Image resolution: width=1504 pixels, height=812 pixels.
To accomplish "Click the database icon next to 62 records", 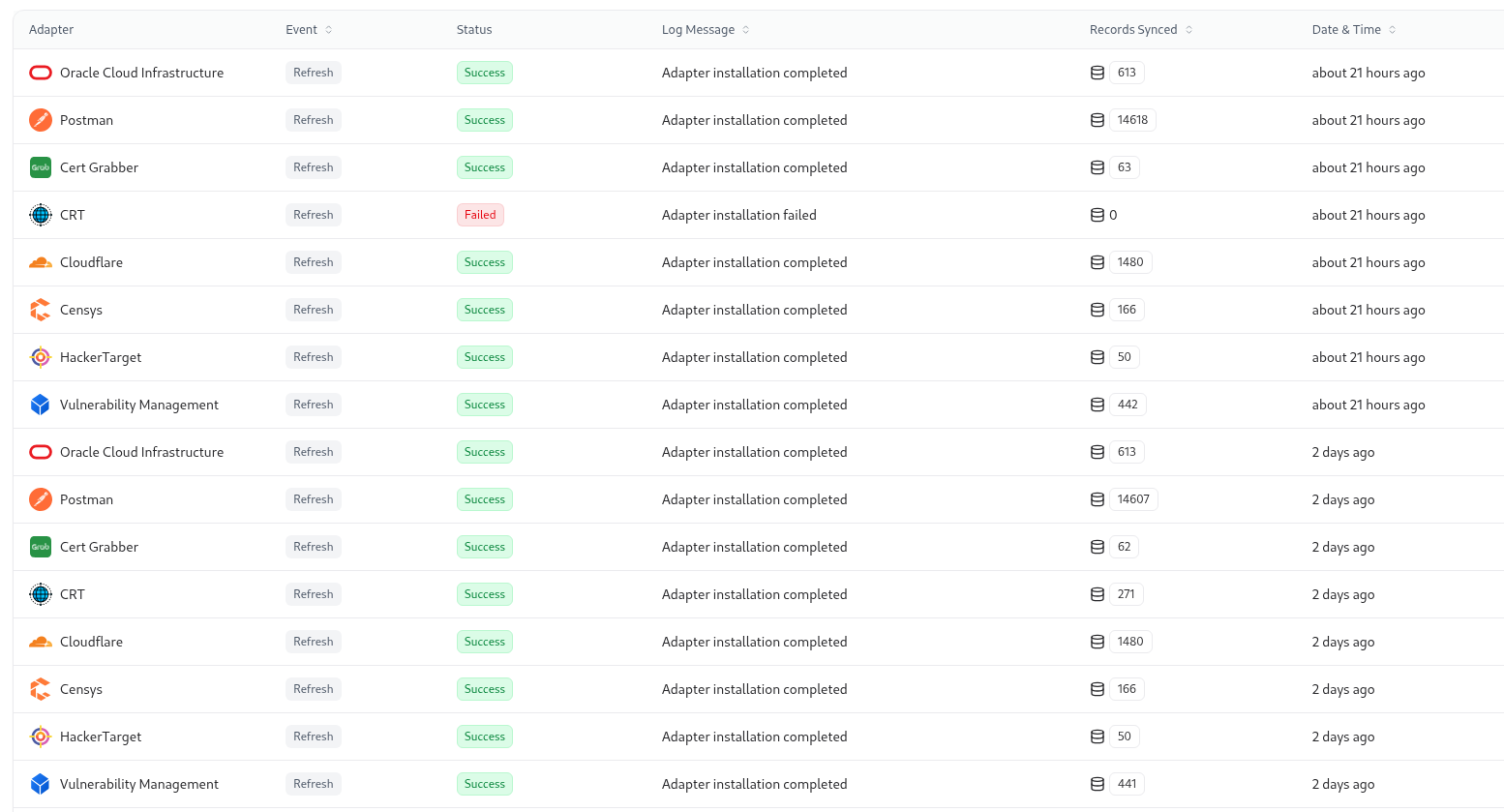I will [x=1098, y=547].
